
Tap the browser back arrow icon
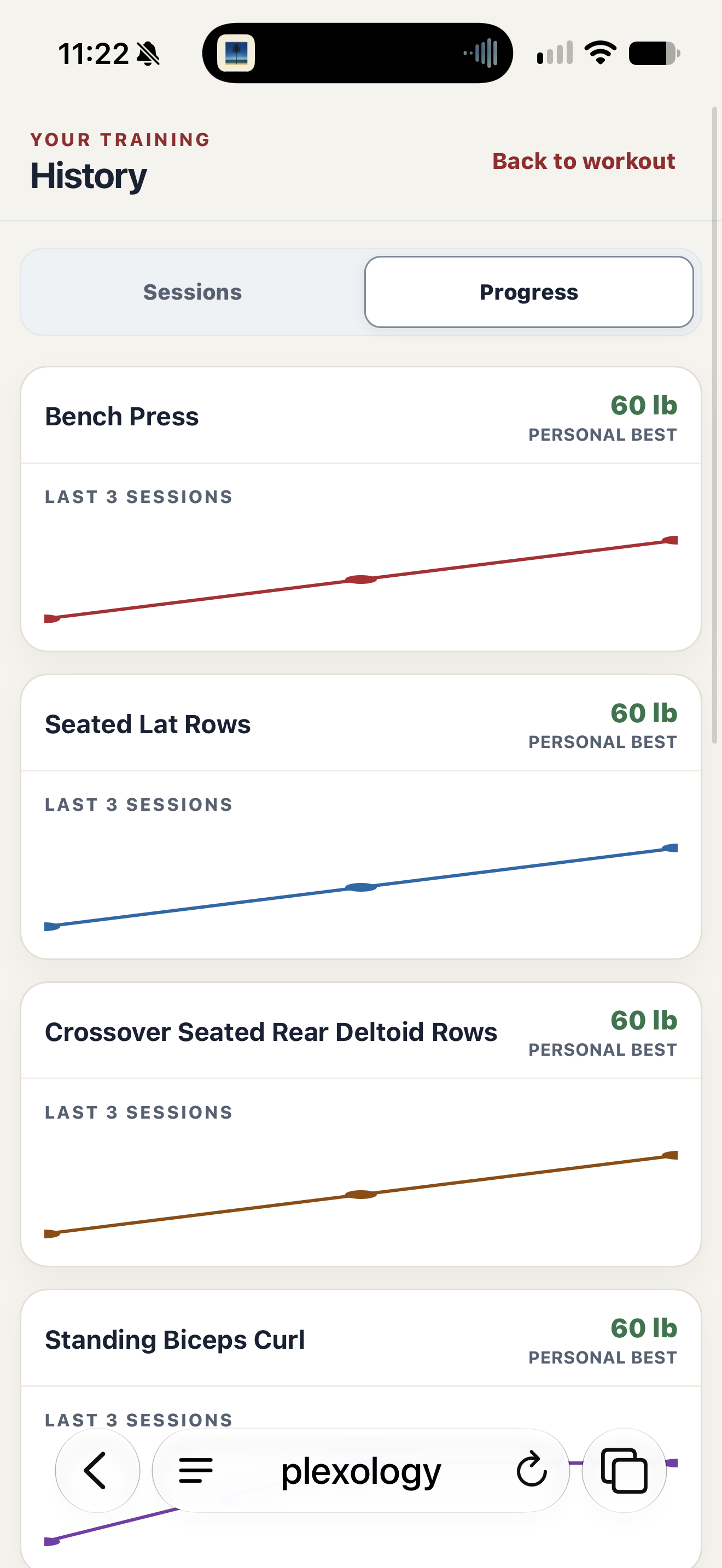click(x=97, y=1470)
